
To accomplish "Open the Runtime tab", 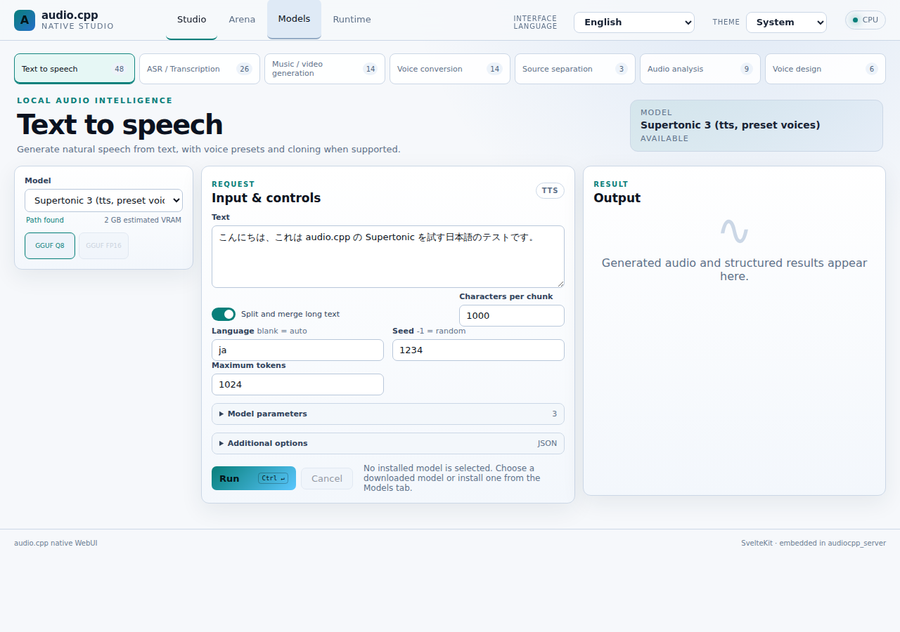I will [352, 20].
